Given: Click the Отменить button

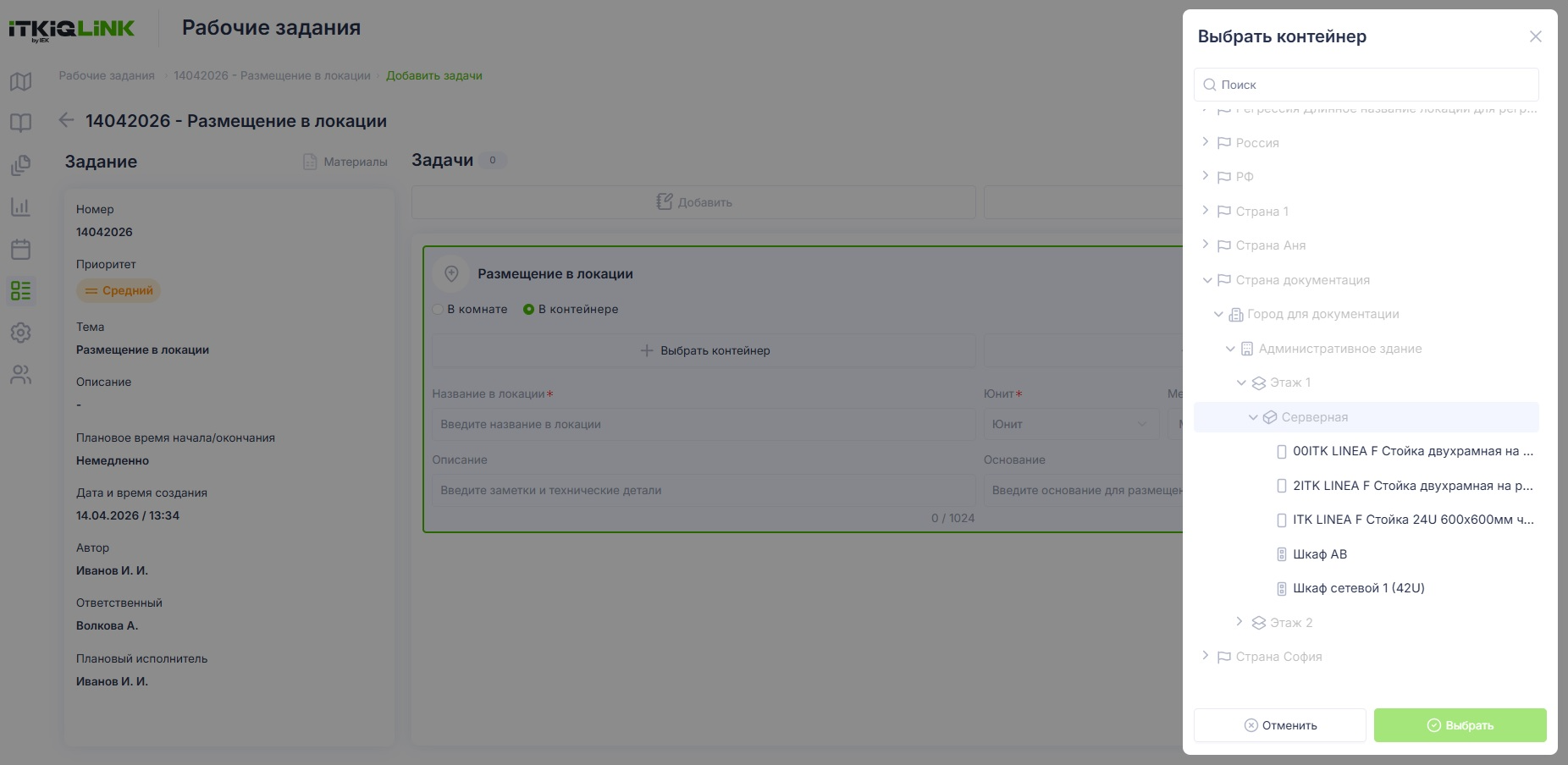Looking at the screenshot, I should click(1280, 725).
